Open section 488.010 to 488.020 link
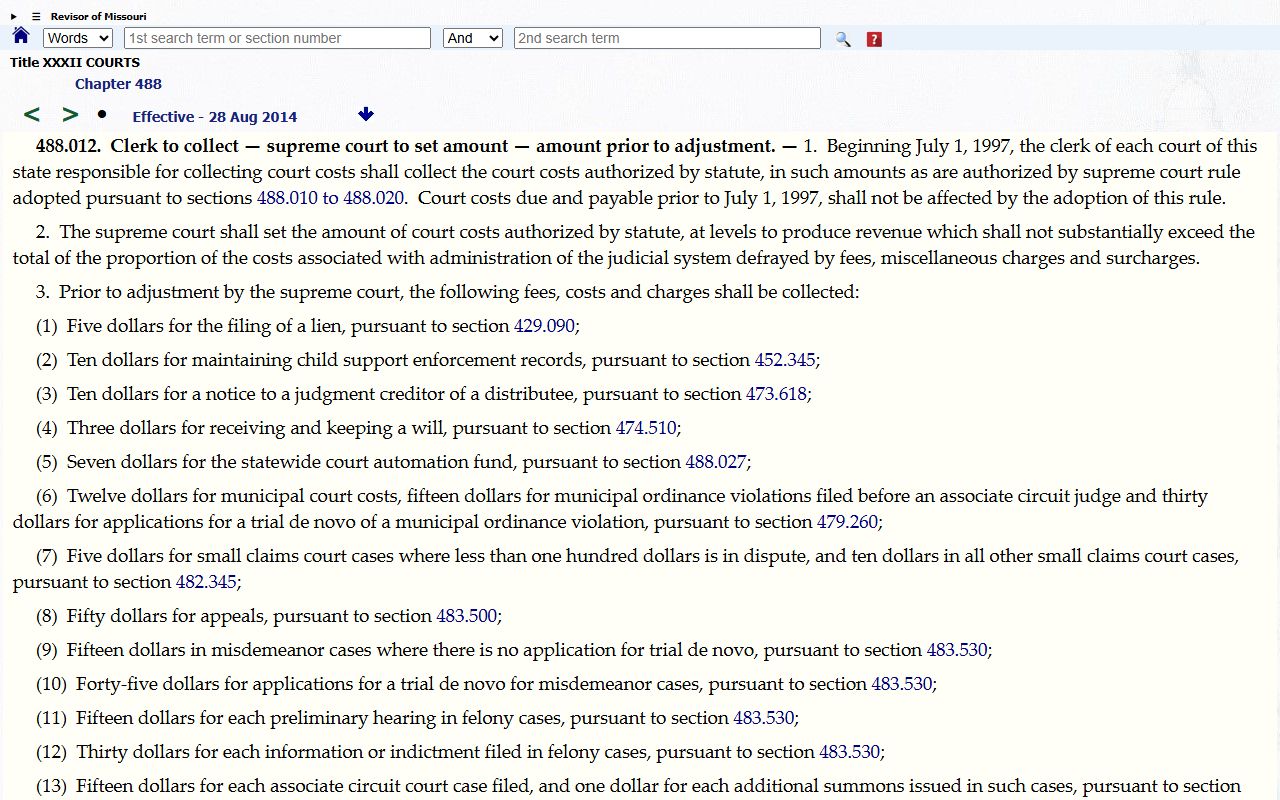Viewport: 1280px width, 800px height. coord(330,198)
